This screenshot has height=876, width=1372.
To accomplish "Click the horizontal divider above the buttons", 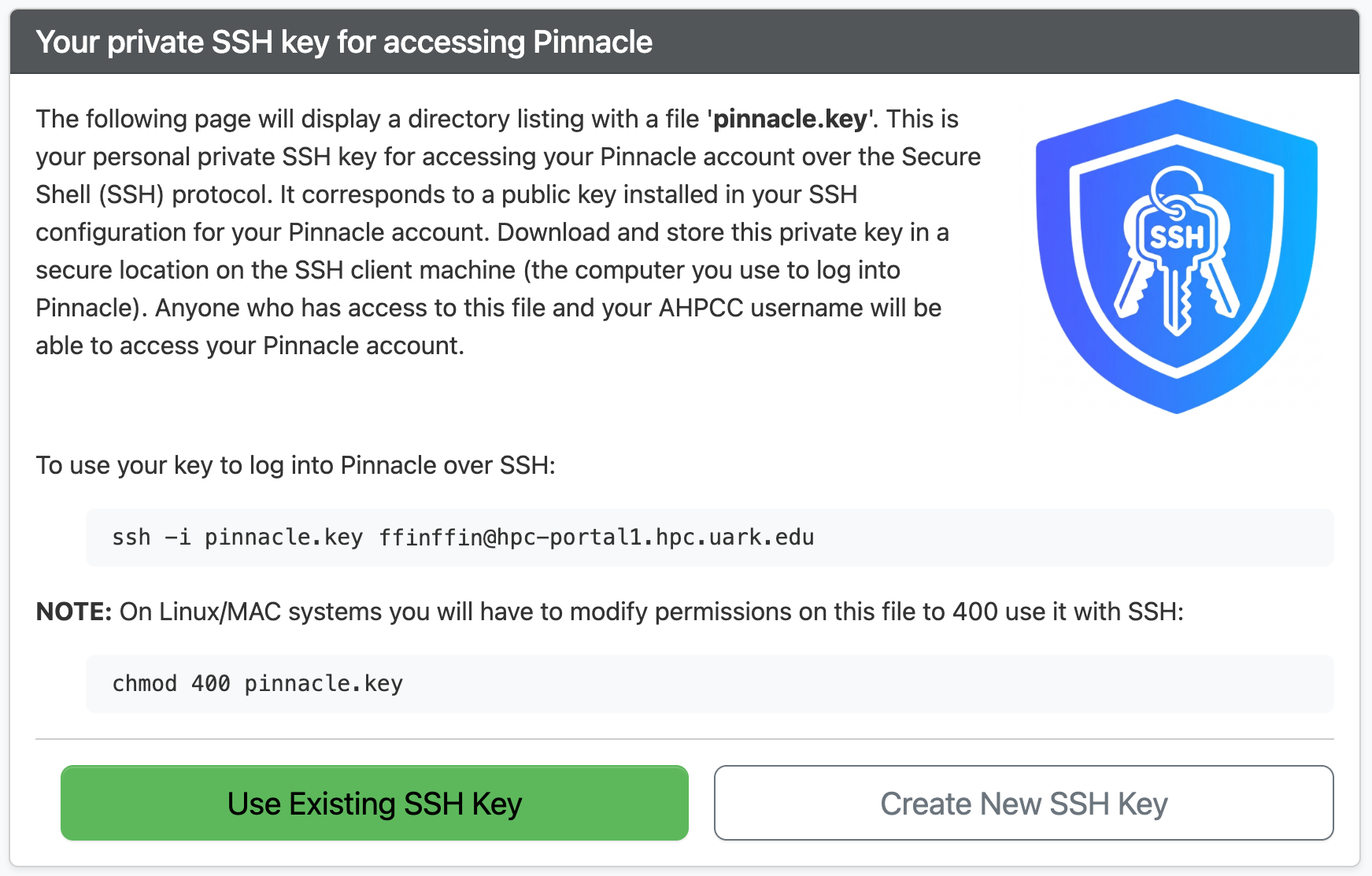I will [685, 739].
